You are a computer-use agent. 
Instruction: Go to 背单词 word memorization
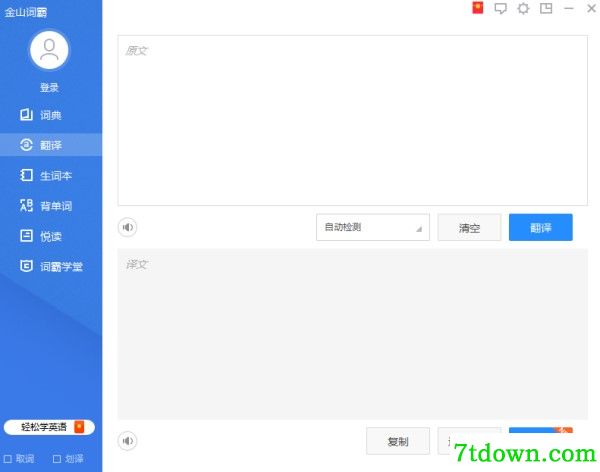click(51, 206)
